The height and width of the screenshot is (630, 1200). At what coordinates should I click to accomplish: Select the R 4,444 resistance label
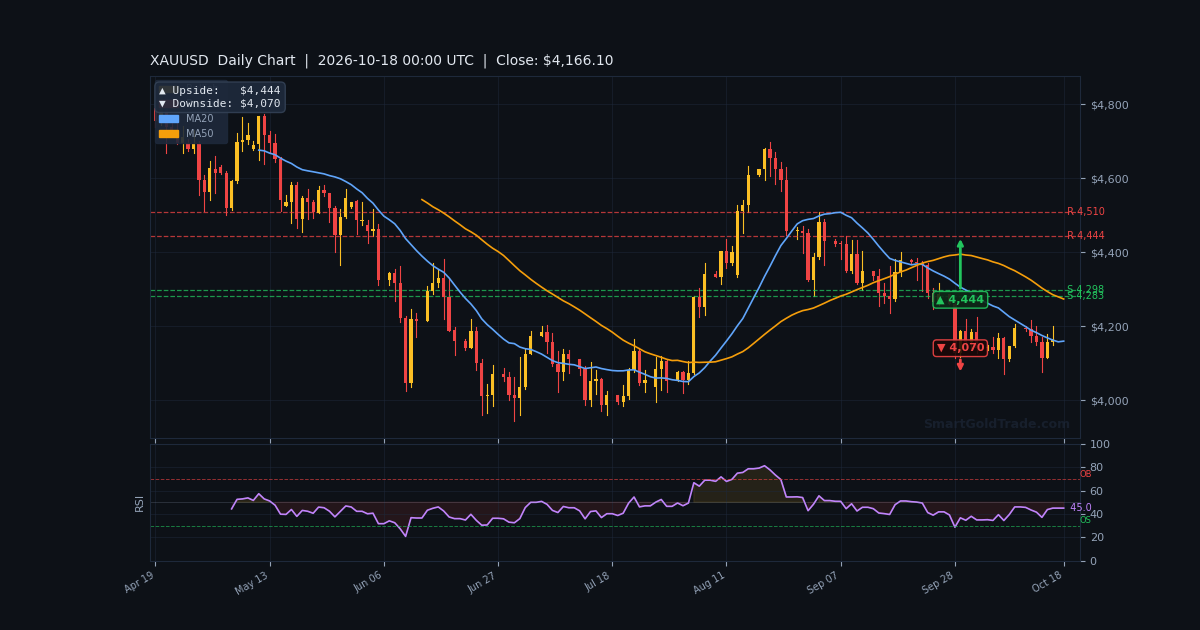1085,236
